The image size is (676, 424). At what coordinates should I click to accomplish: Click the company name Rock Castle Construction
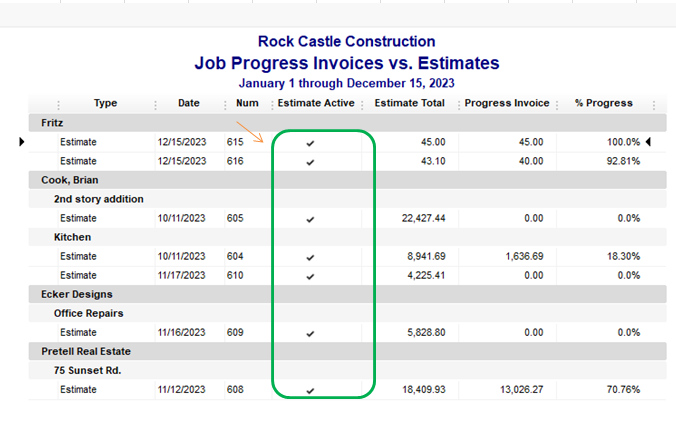[347, 41]
